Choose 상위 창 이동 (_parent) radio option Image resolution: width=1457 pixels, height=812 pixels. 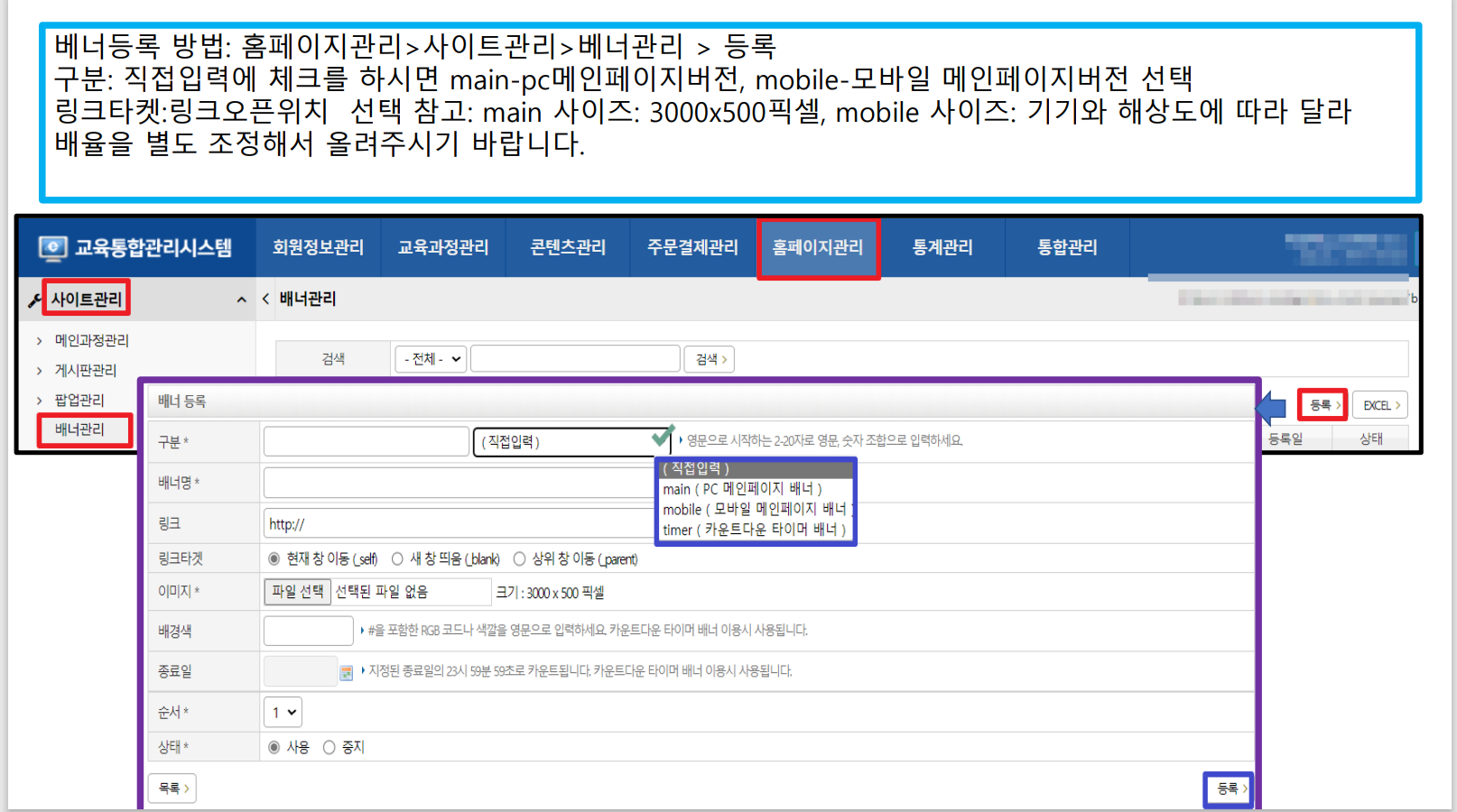coord(519,559)
